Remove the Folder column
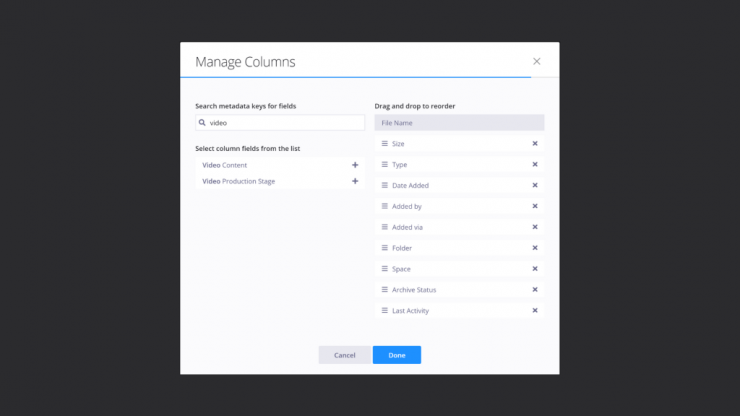This screenshot has width=740, height=416. tap(535, 248)
